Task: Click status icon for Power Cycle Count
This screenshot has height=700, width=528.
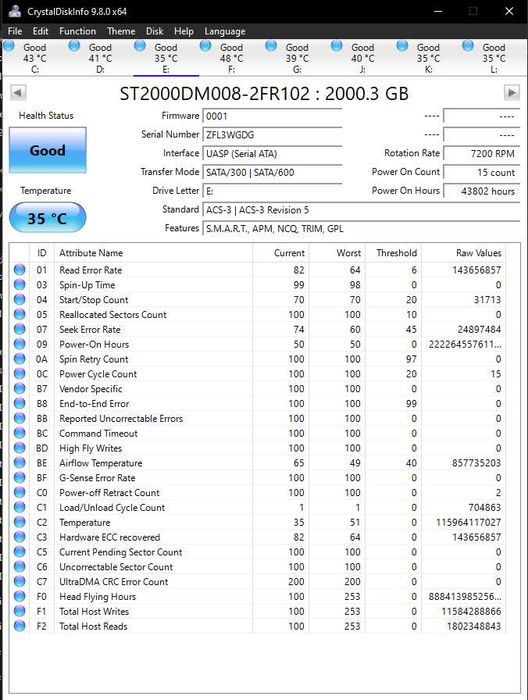Action: click(19, 373)
